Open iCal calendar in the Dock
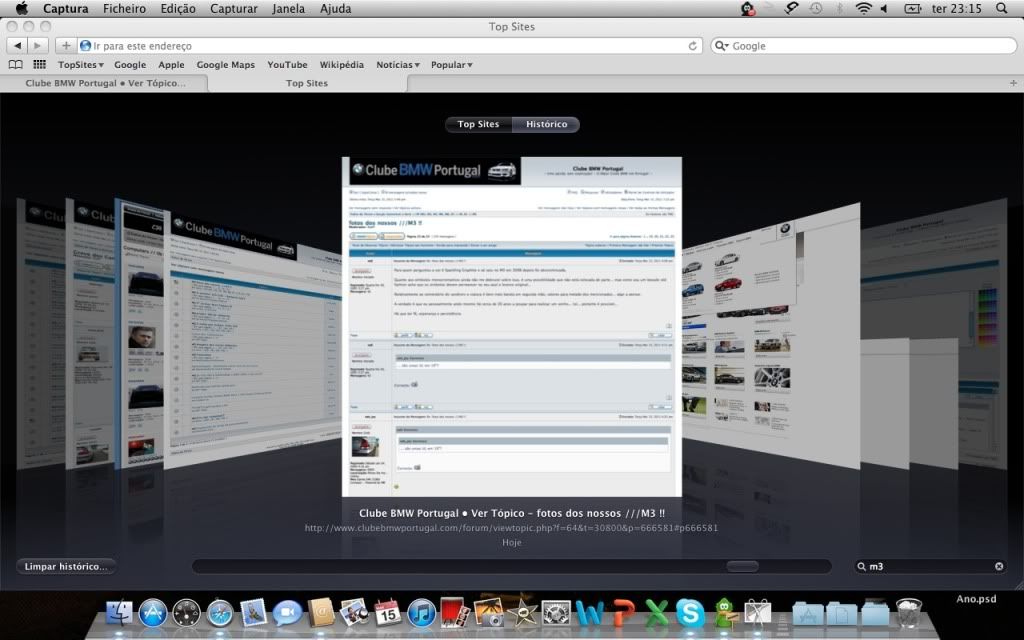 [388, 613]
